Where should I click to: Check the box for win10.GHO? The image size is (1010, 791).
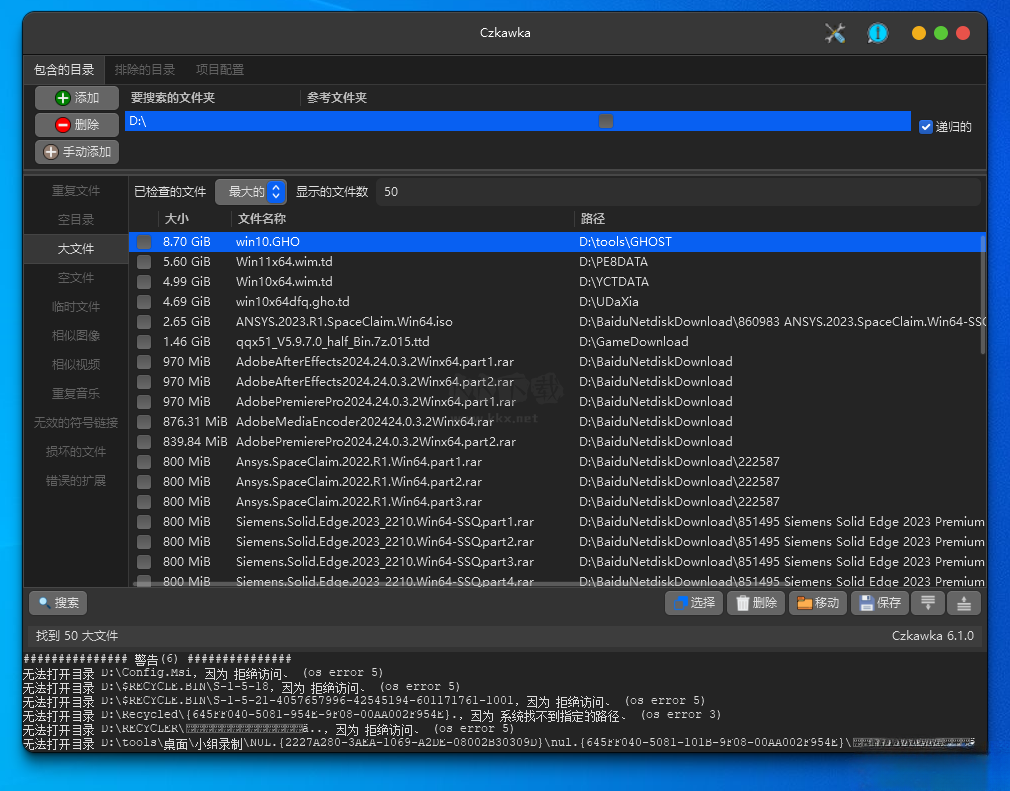(x=144, y=242)
